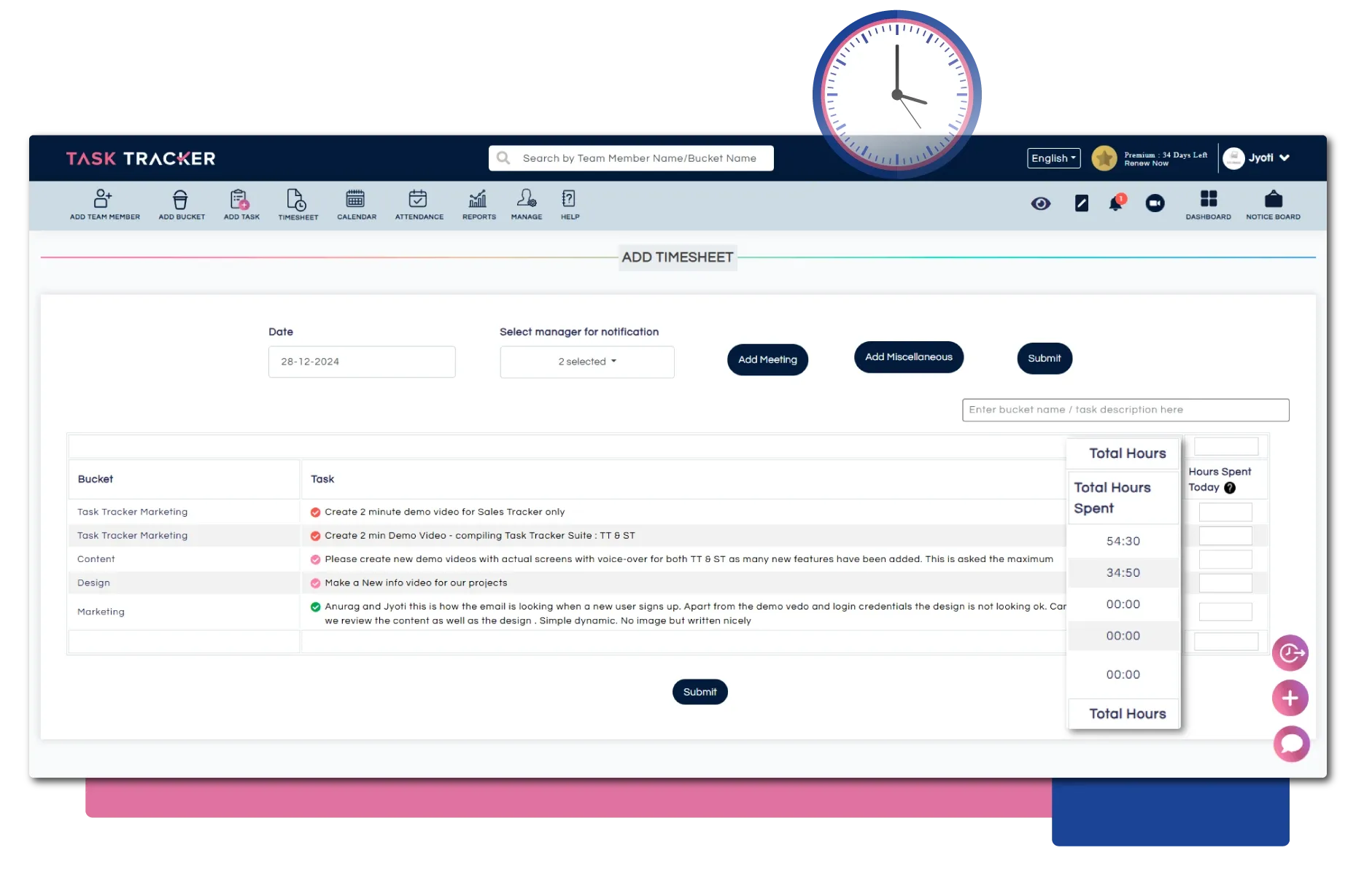Click the bucket name search field
This screenshot has height=896, width=1356.
point(1125,410)
